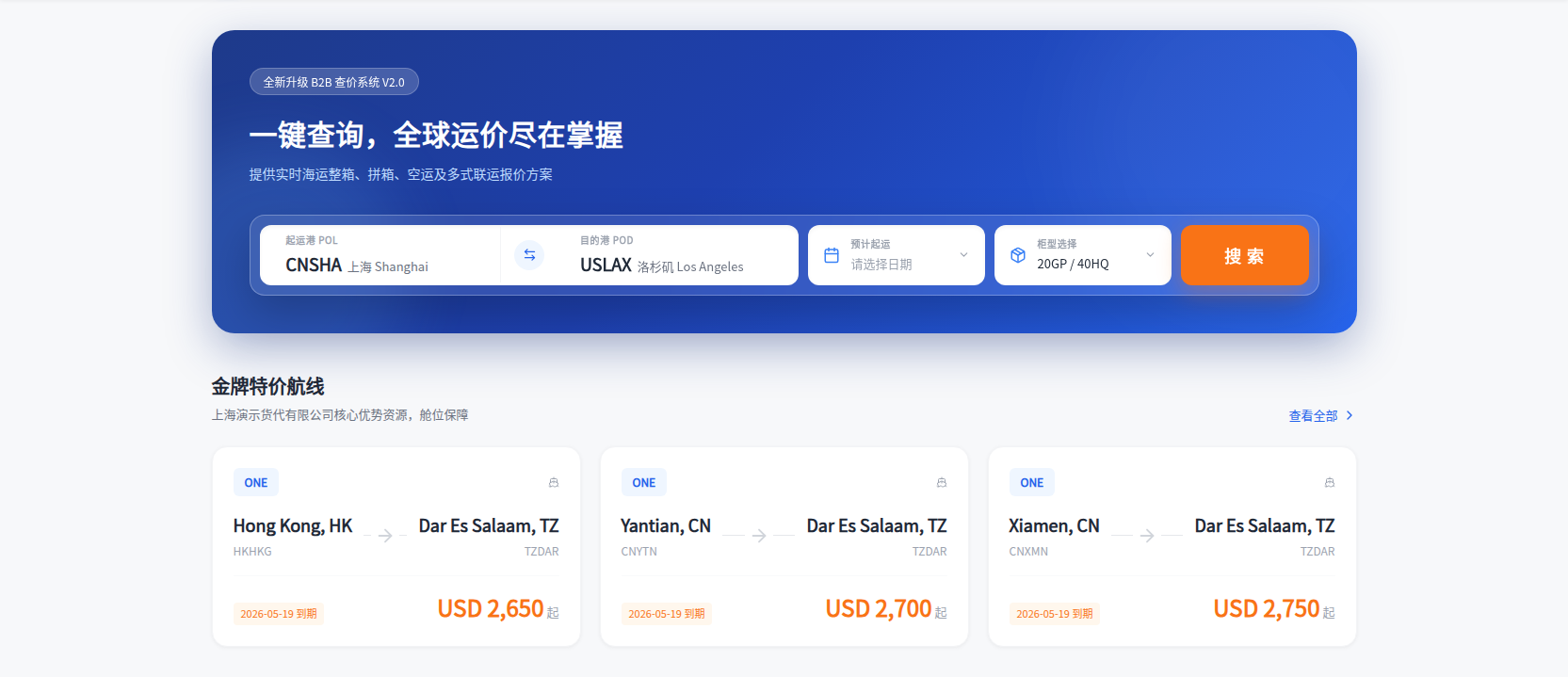Viewport: 1568px width, 677px height.
Task: Click the B2B 查价系统 V2.0 badge
Action: click(x=334, y=82)
